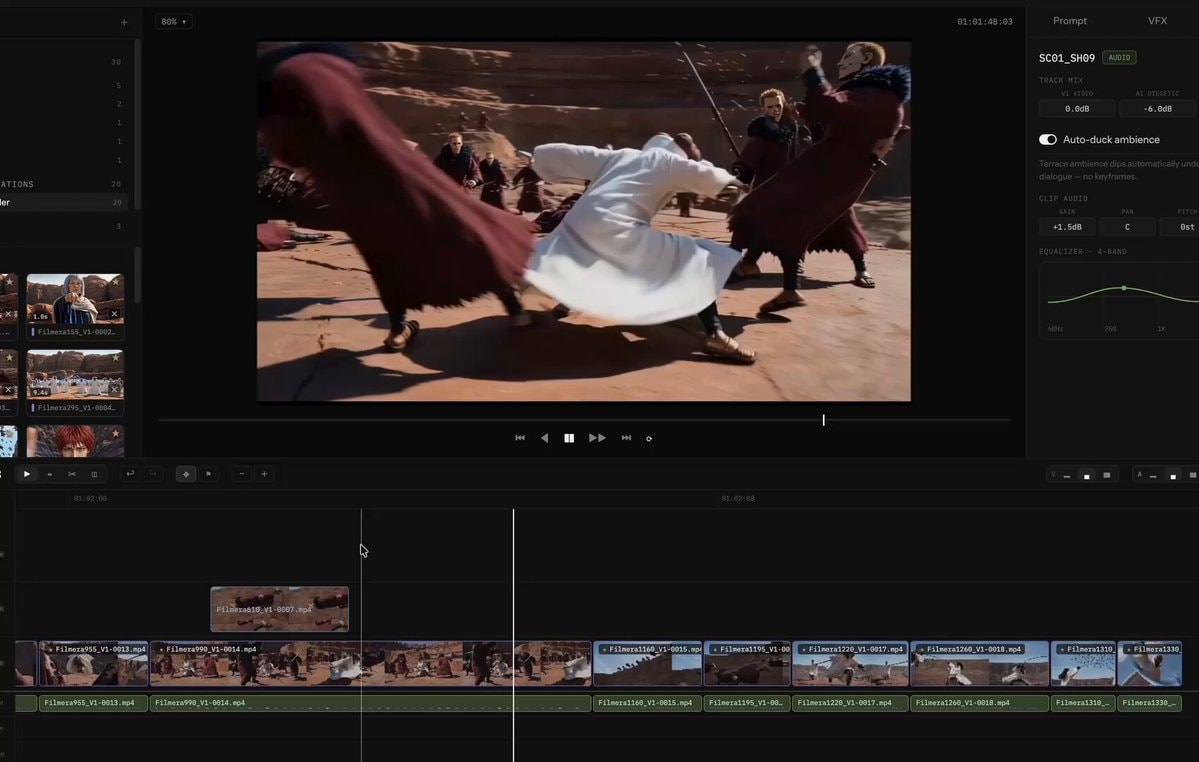Zoom out the timeline with minus
The width and height of the screenshot is (1199, 762).
[x=242, y=474]
